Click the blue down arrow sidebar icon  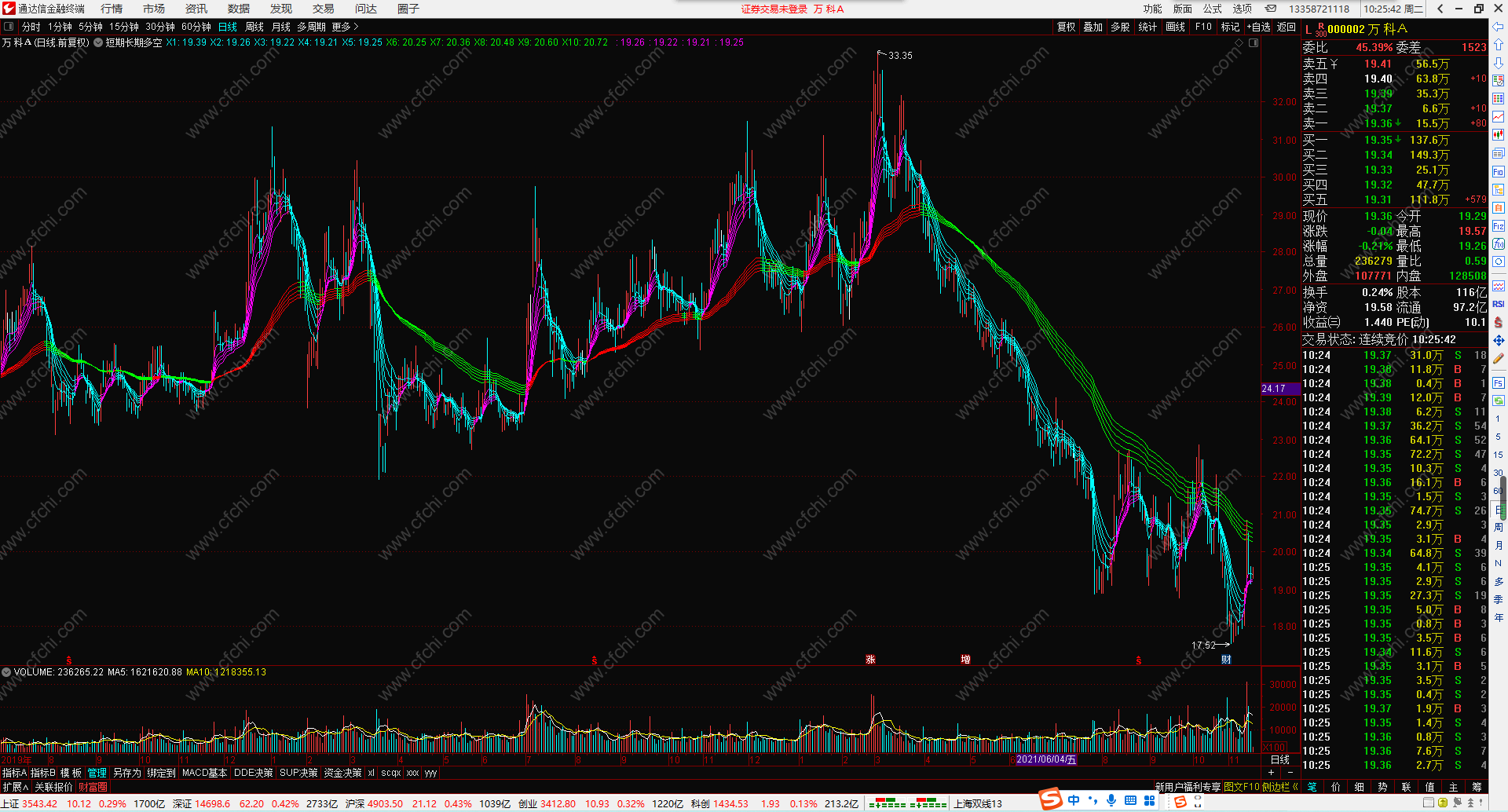pos(1499,62)
